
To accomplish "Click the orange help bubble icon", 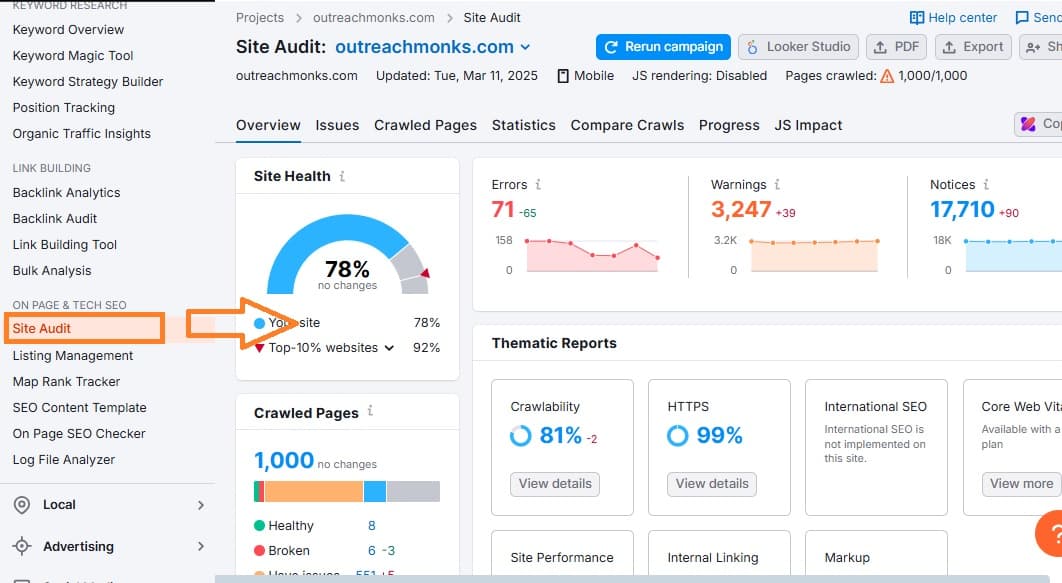I will click(1049, 535).
